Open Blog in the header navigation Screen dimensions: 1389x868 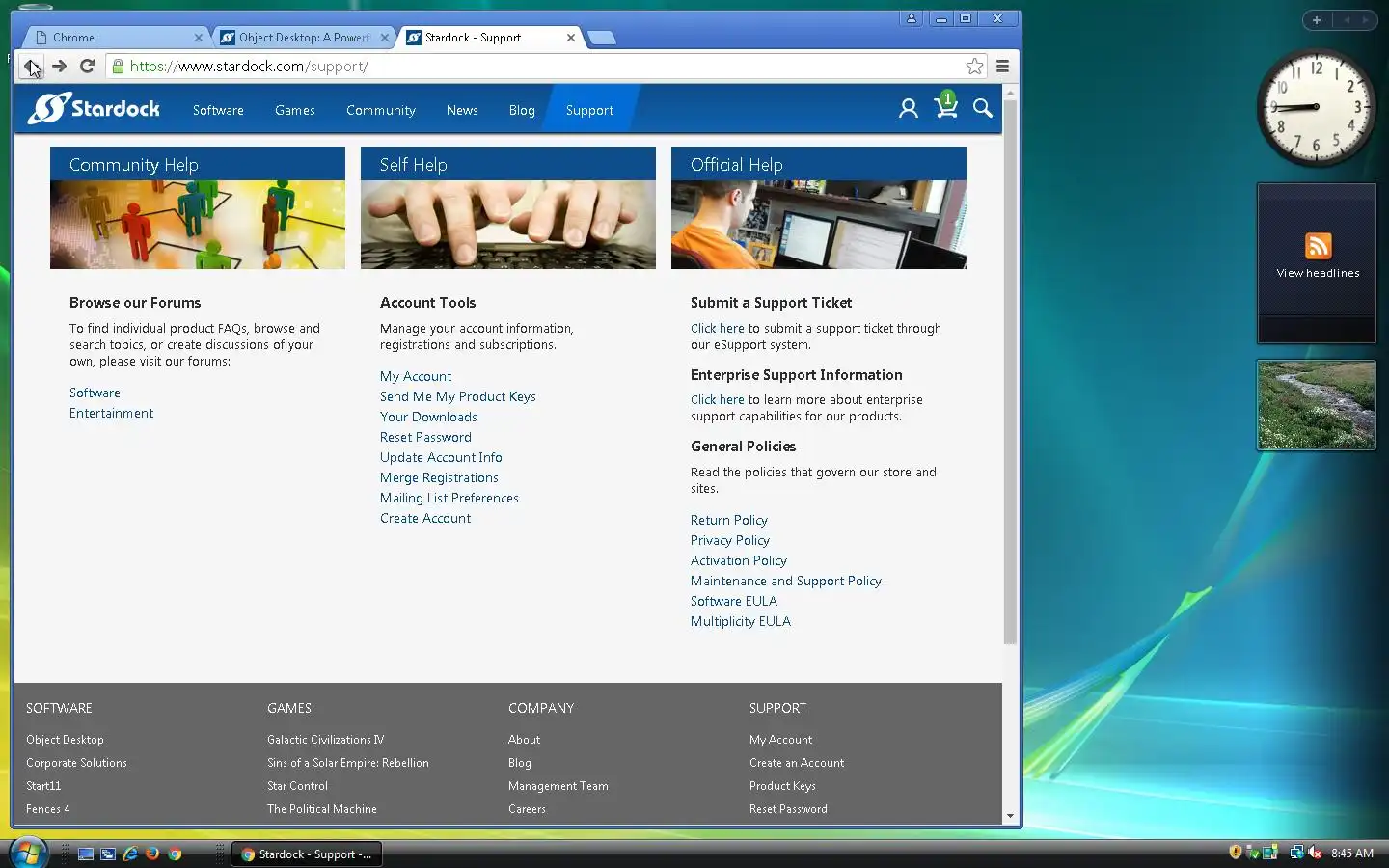coord(522,110)
